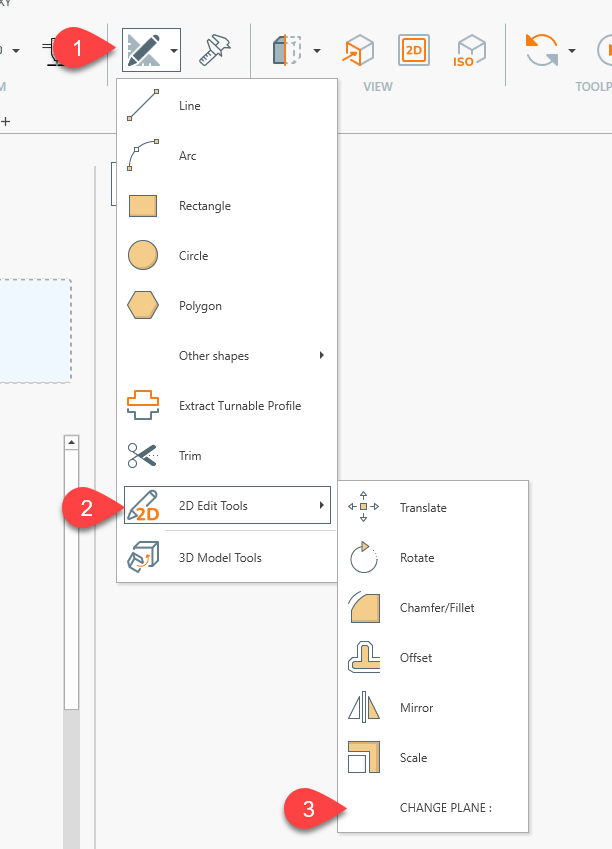612x849 pixels.
Task: Expand the section view dropdown arrow
Action: tap(317, 50)
